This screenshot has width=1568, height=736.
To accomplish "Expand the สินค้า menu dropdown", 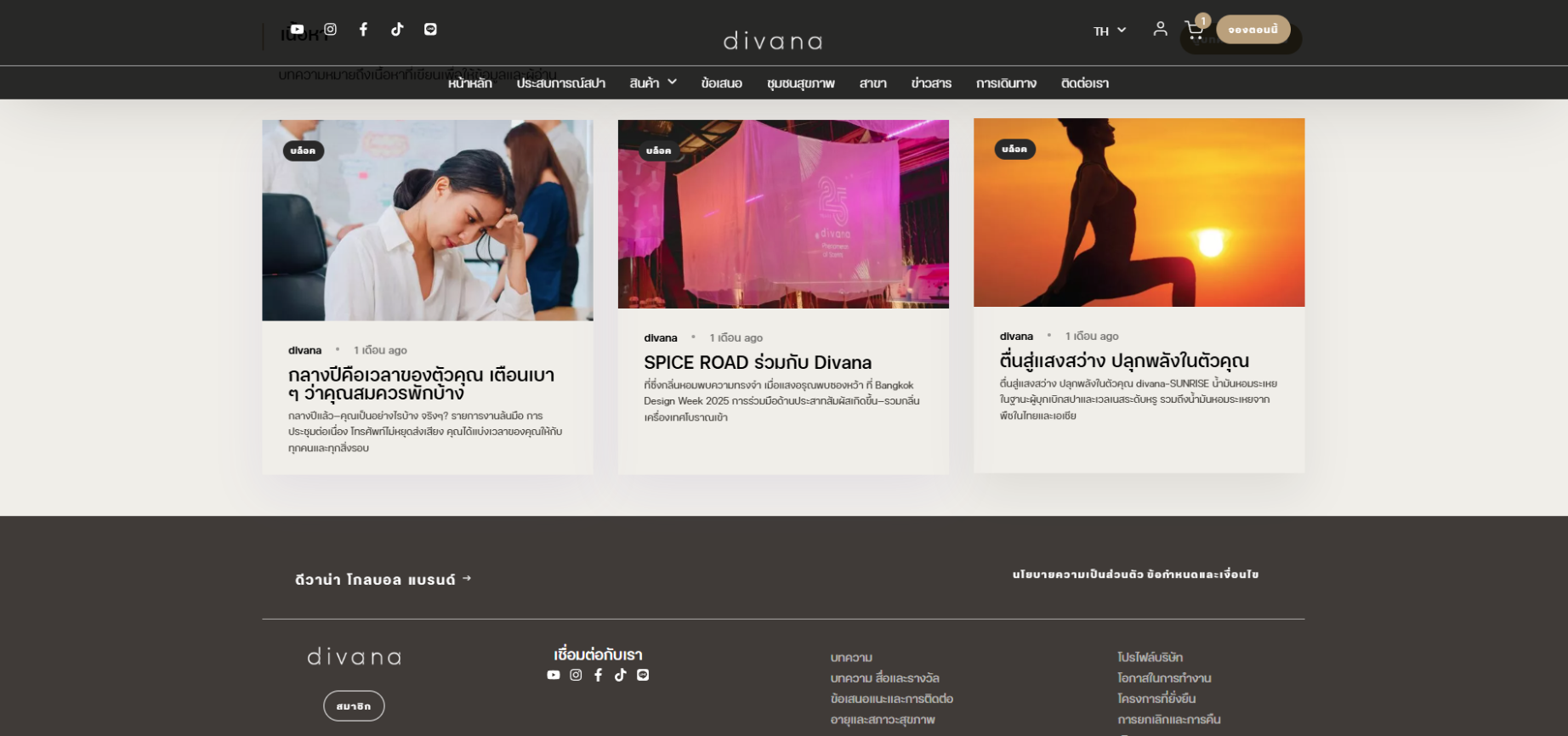I will 652,82.
